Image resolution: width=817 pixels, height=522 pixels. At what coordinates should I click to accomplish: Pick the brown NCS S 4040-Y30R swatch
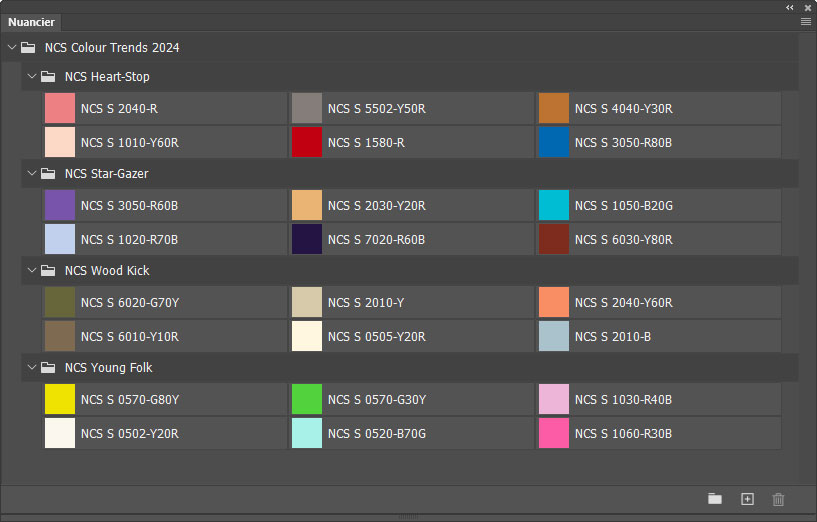pyautogui.click(x=554, y=108)
